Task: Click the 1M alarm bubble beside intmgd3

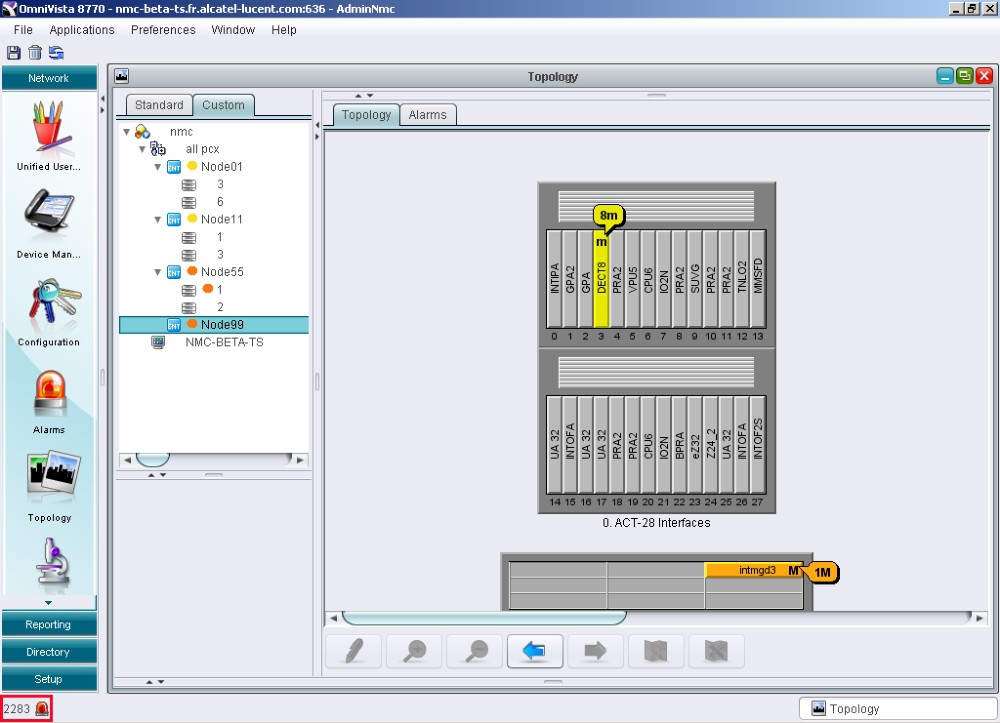Action: point(821,572)
